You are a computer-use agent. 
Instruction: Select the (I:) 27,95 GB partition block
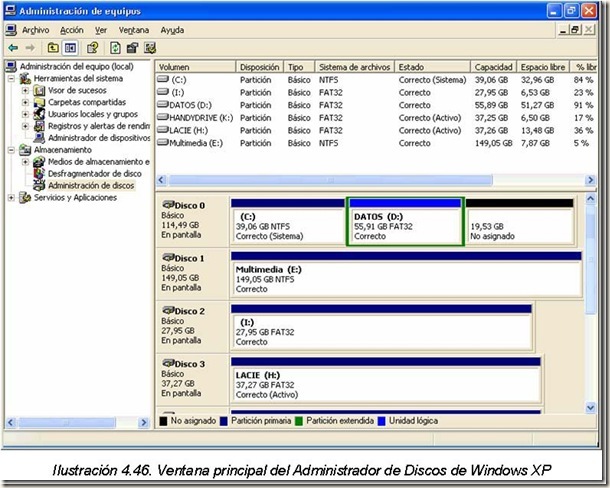pos(381,328)
